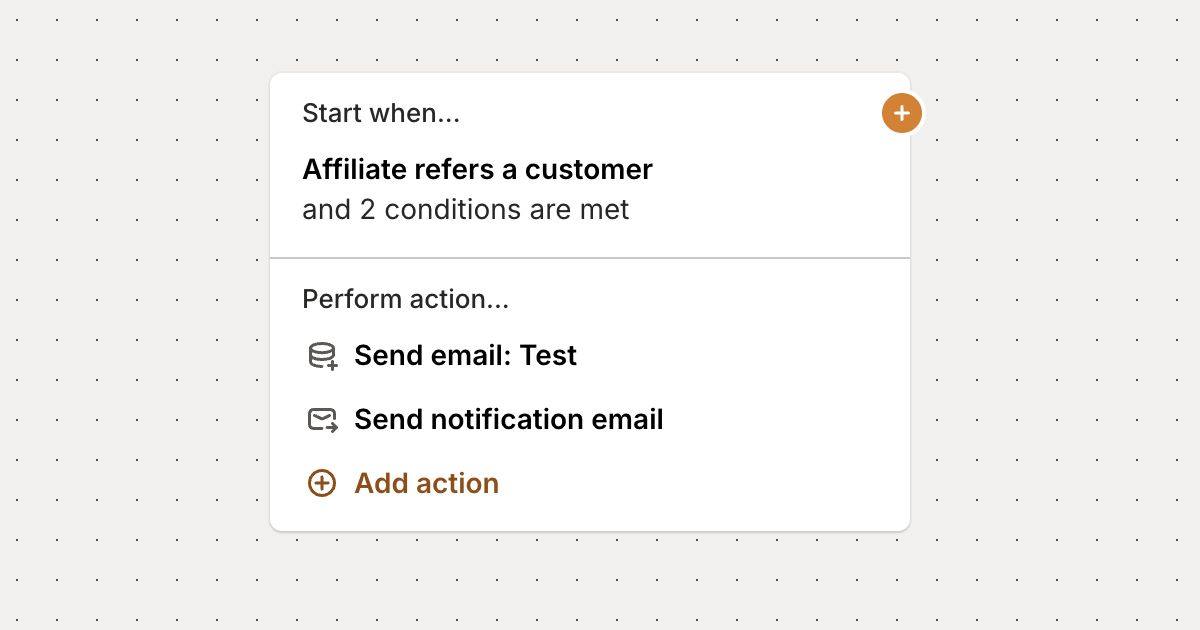Screen dimensions: 1200x630
Task: Open the Send notification email action
Action: pos(508,419)
